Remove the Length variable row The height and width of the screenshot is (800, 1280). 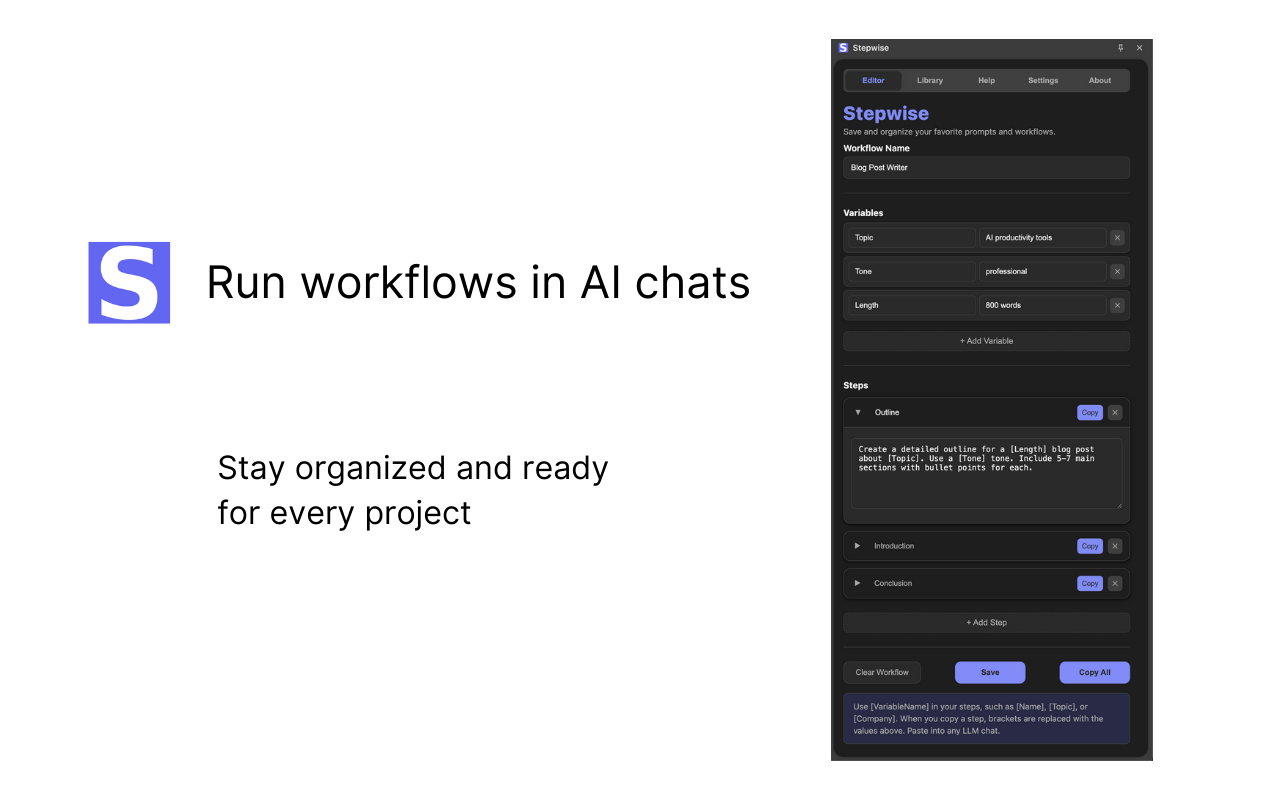(x=1117, y=305)
